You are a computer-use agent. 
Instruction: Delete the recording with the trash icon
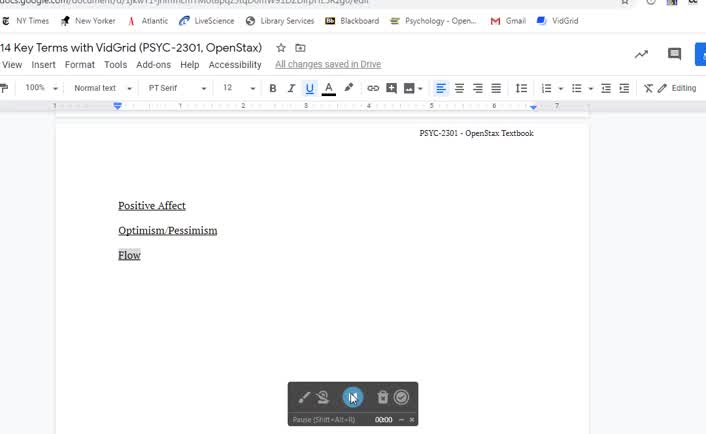point(382,397)
